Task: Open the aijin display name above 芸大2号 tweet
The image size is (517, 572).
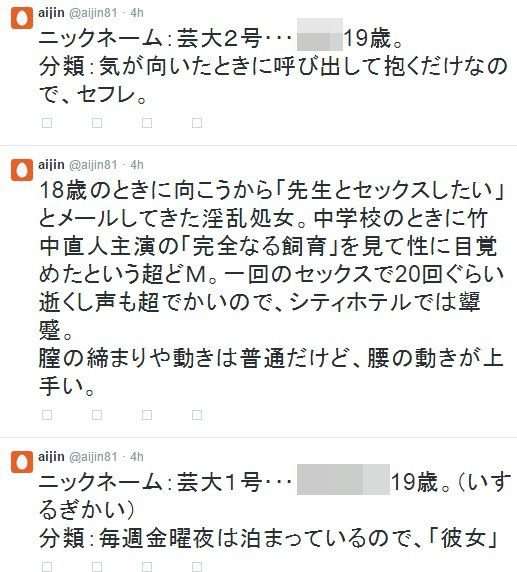Action: [51, 13]
